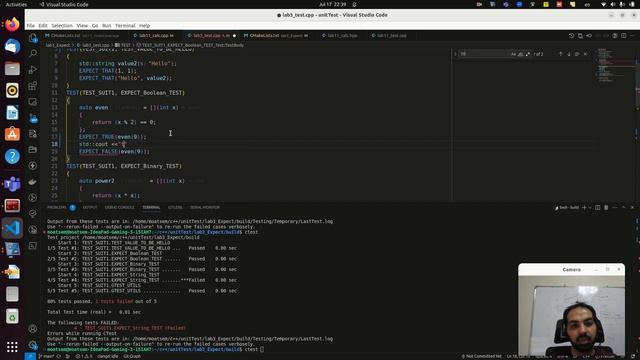Open editor more actions ellipsis
Screen dimensions: 640x360
(632, 36)
